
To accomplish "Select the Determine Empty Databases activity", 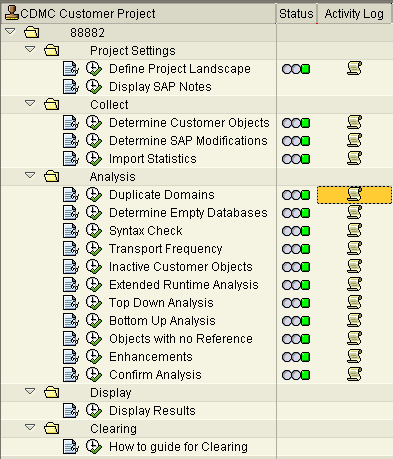I will click(x=188, y=213).
